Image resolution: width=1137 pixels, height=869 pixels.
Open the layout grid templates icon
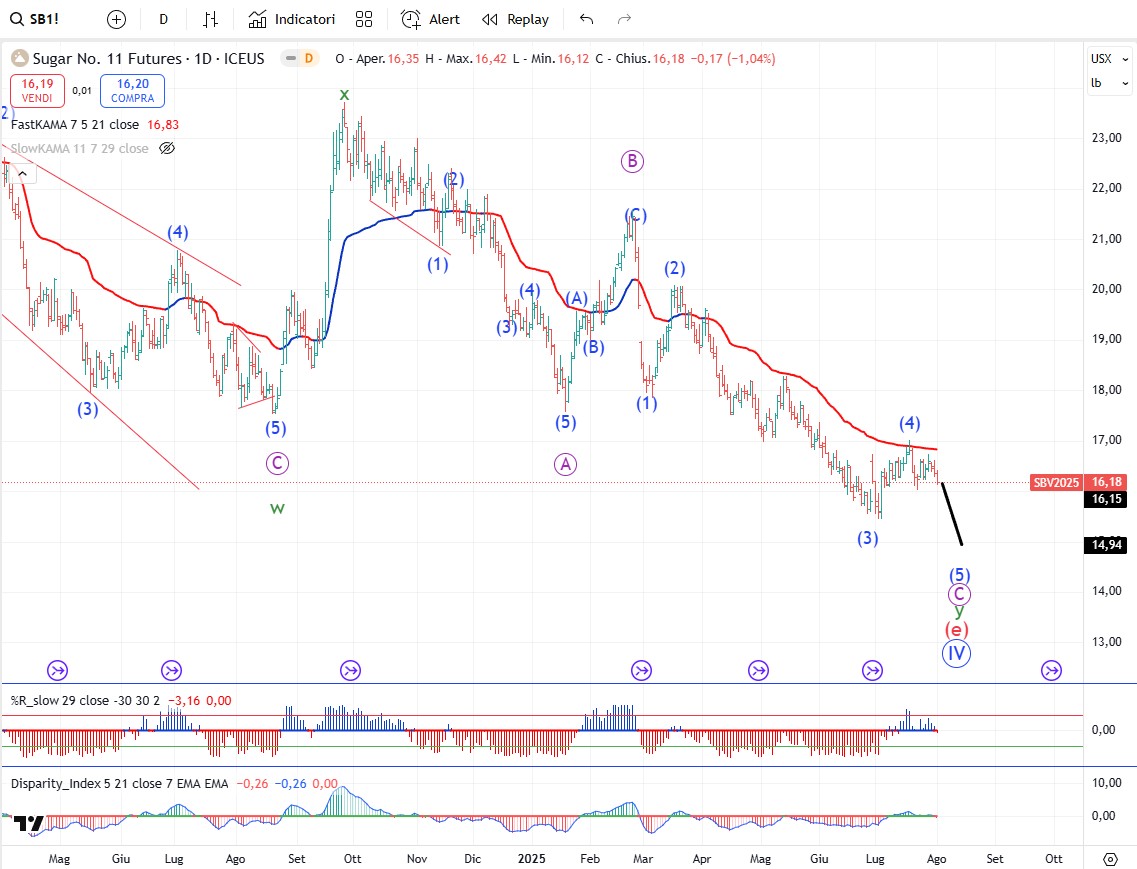pyautogui.click(x=364, y=19)
